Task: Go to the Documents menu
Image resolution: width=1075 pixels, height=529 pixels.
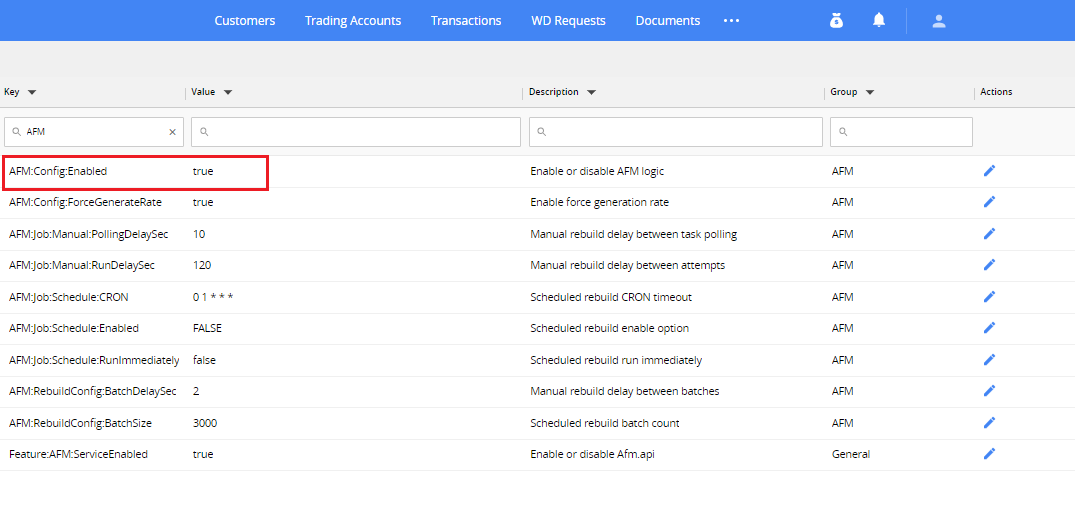Action: (668, 21)
